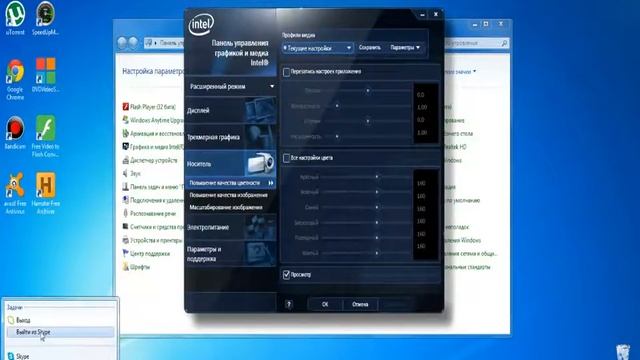Minimize the Intel graphics panel window

(422, 14)
